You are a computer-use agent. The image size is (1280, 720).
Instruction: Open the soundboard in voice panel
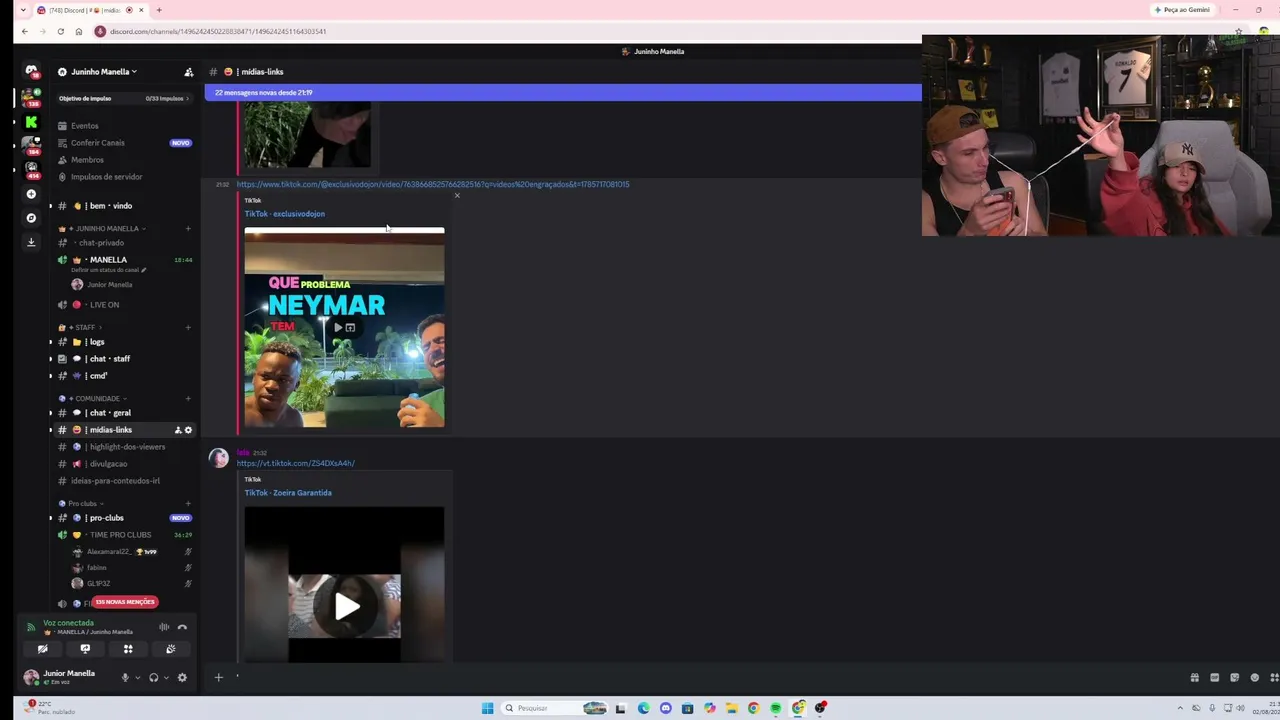point(171,649)
